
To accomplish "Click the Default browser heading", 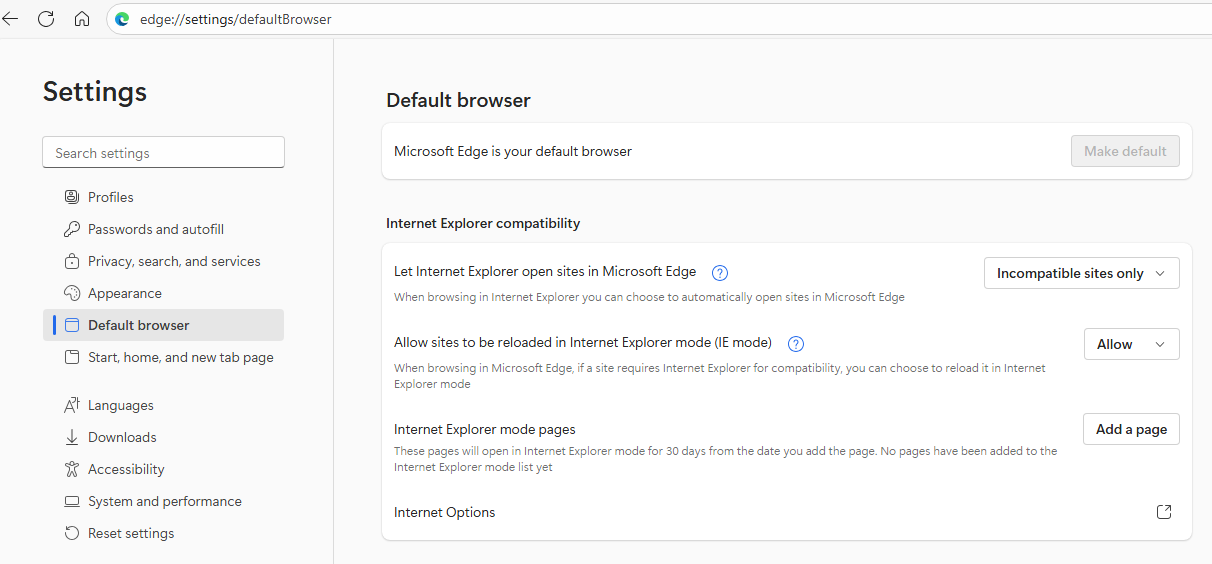I will pyautogui.click(x=458, y=100).
